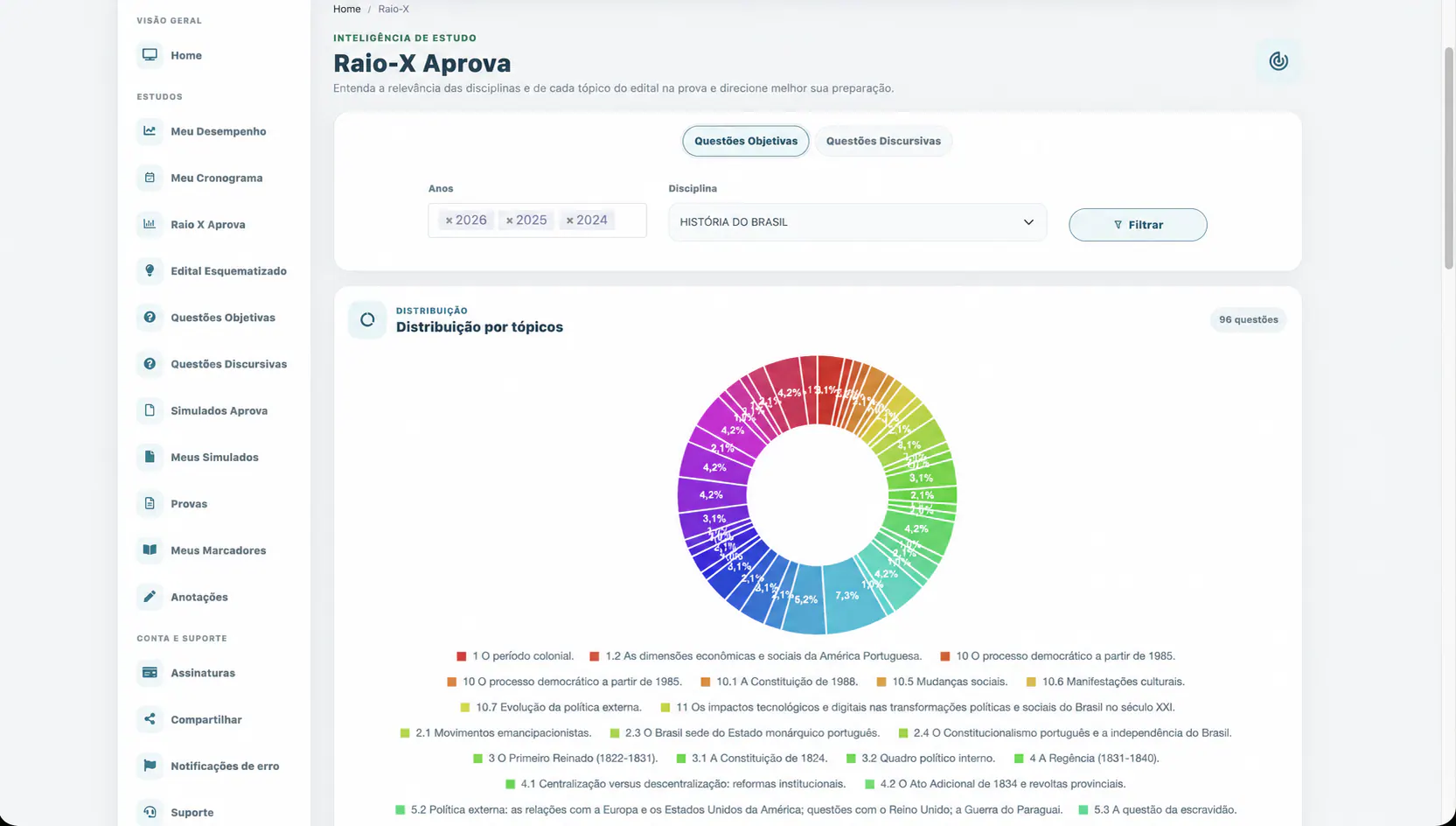
Task: Click the Anotações pencil icon
Action: pos(150,597)
